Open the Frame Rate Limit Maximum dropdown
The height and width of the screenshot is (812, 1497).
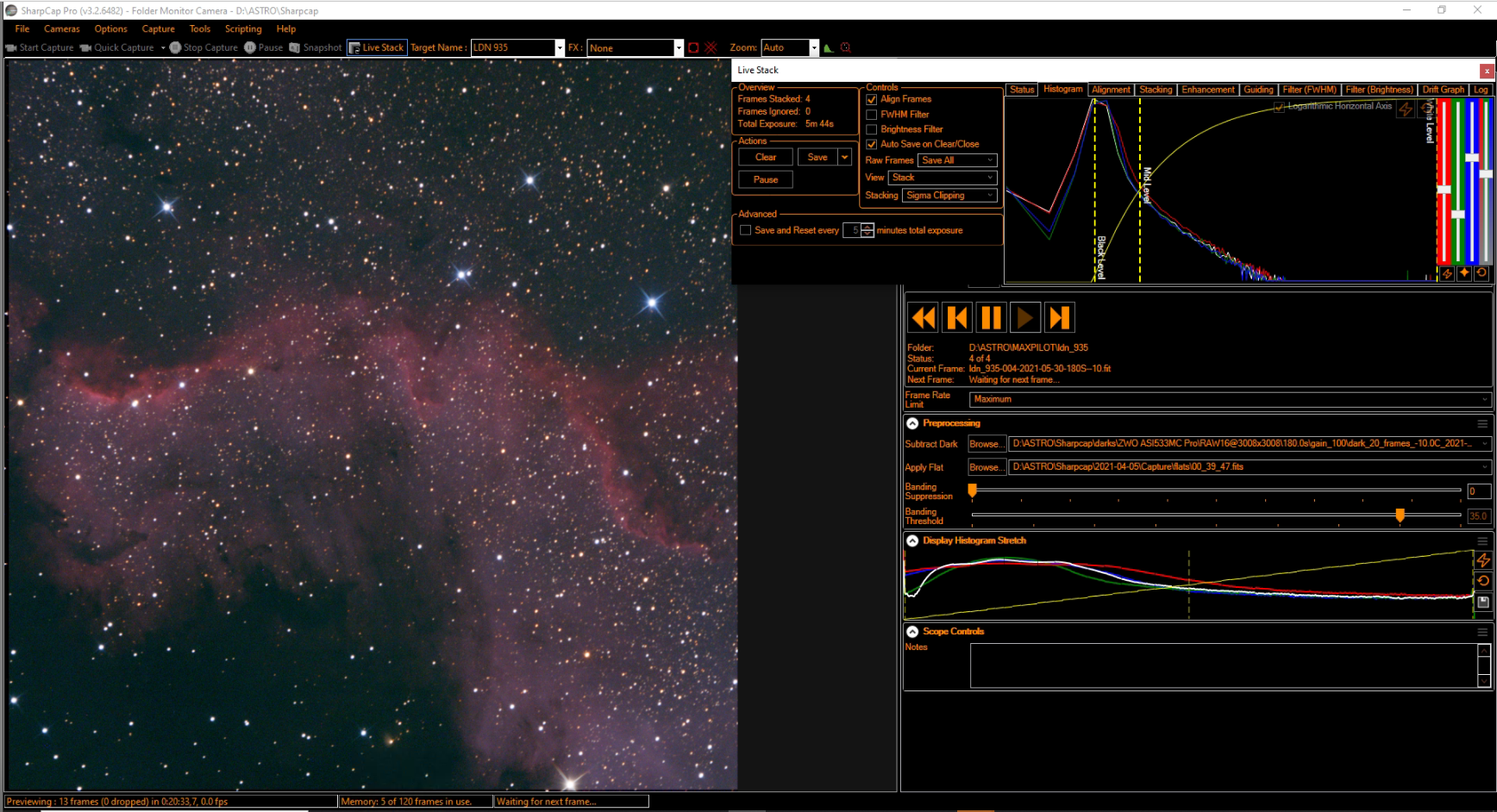[x=1230, y=399]
